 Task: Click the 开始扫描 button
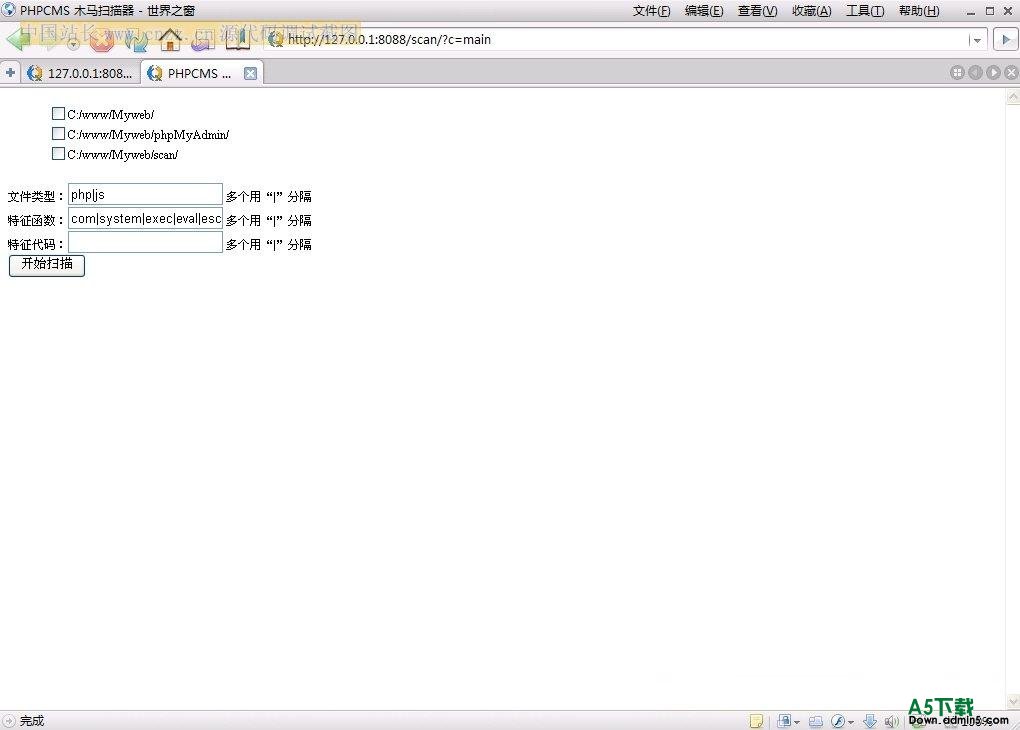(47, 265)
